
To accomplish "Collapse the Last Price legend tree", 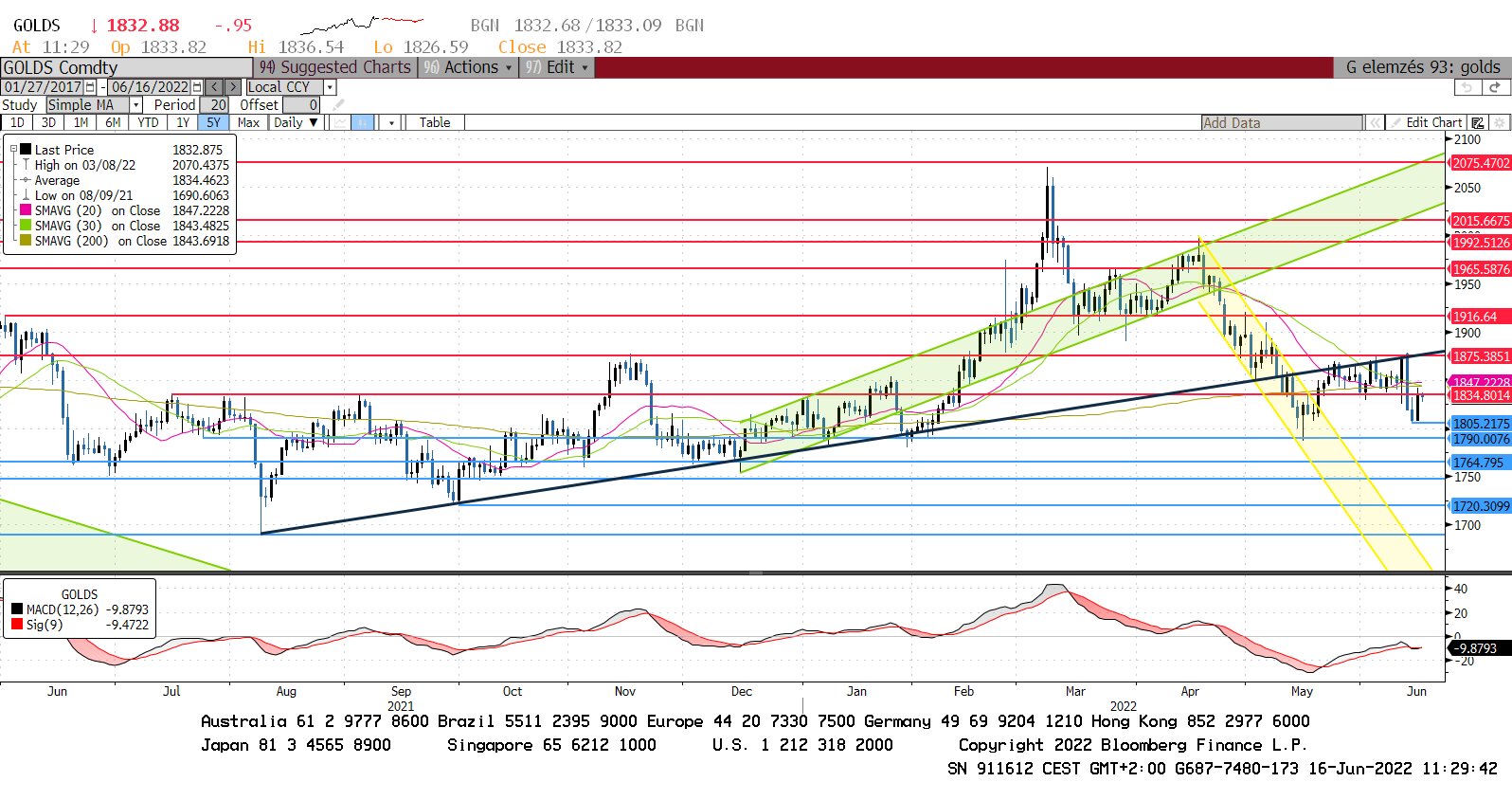I will 13,150.
